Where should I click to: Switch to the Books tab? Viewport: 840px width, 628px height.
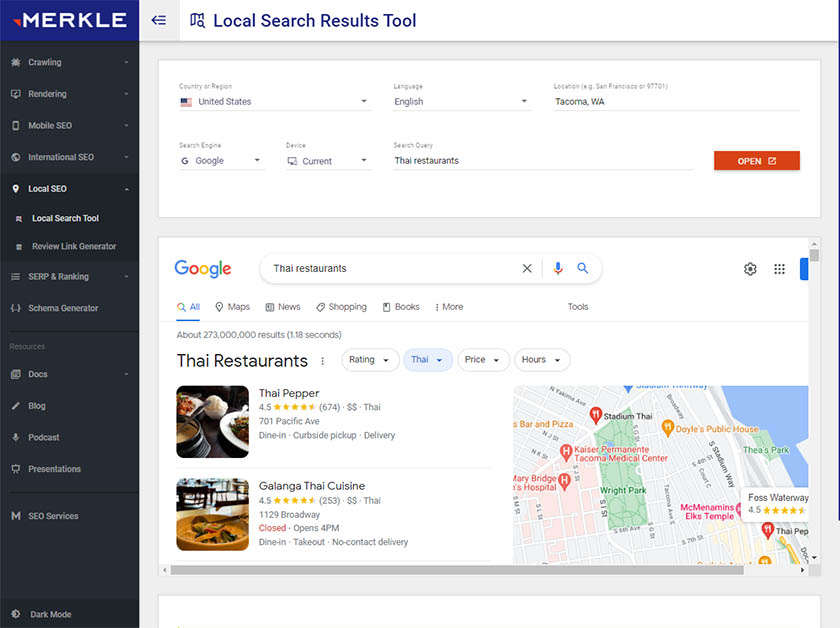tap(401, 307)
